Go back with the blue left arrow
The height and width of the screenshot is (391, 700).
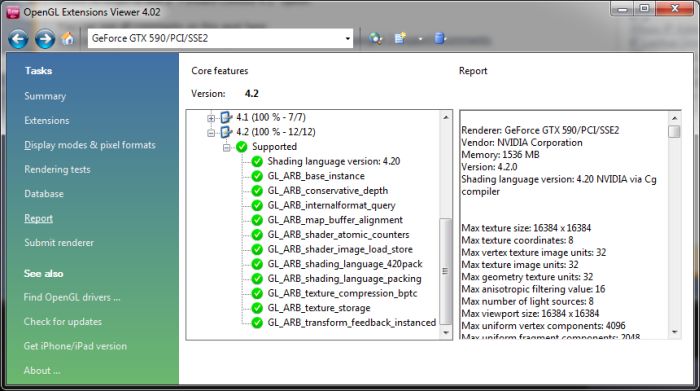(18, 39)
